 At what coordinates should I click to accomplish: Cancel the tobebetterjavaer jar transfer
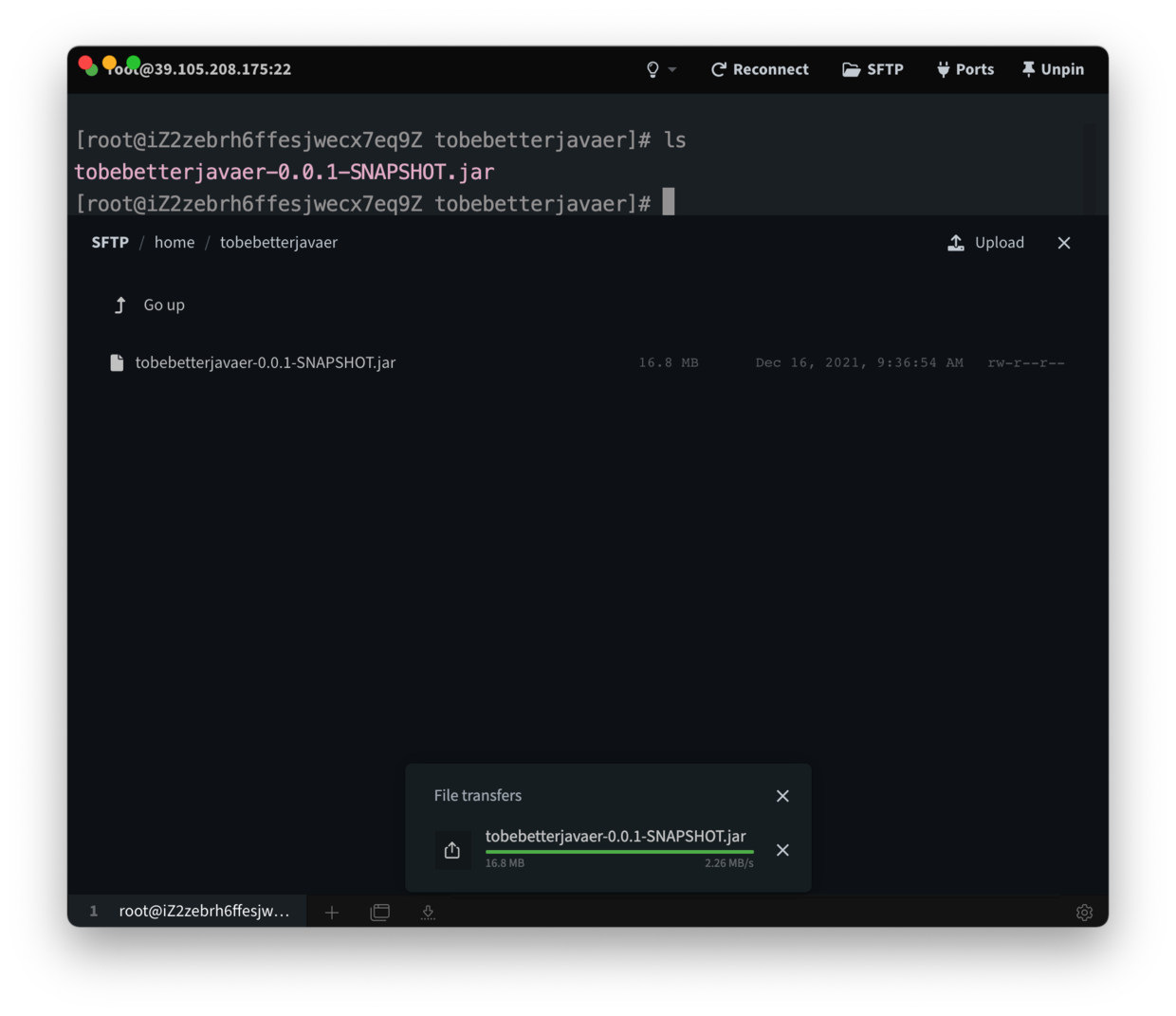pyautogui.click(x=782, y=850)
